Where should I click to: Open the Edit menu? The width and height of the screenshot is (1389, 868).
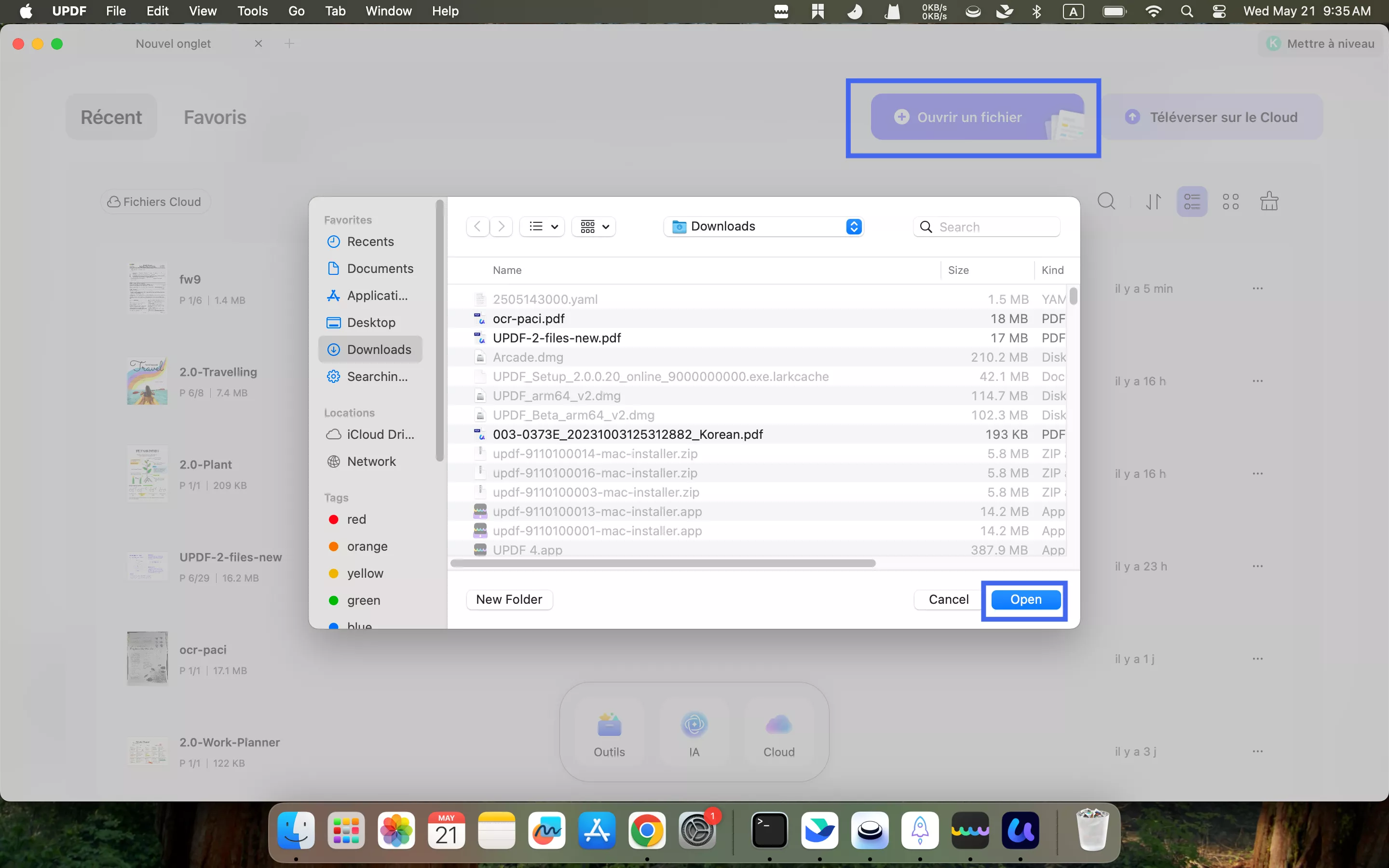(x=157, y=11)
